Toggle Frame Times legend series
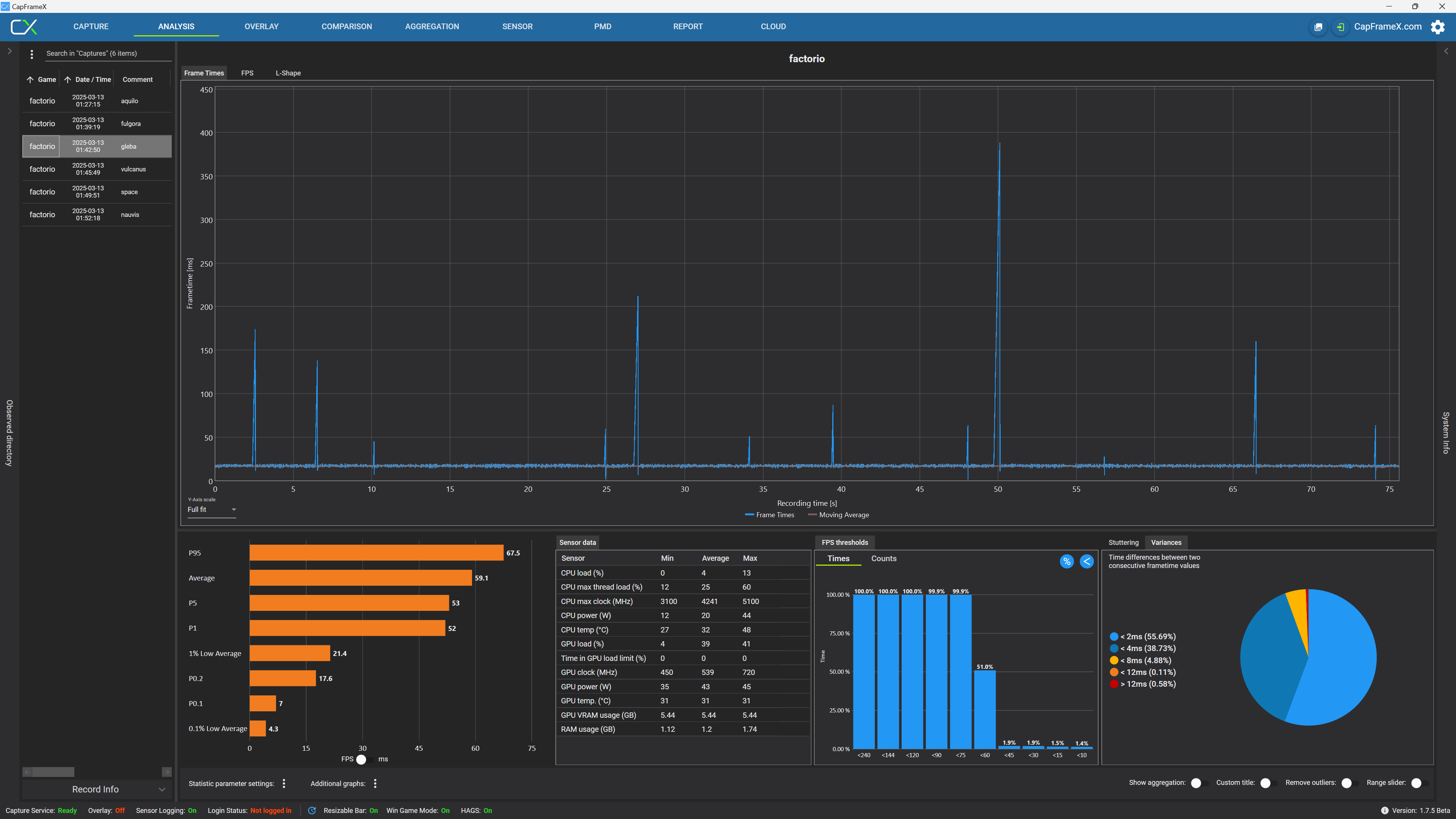1456x819 pixels. pyautogui.click(x=769, y=515)
